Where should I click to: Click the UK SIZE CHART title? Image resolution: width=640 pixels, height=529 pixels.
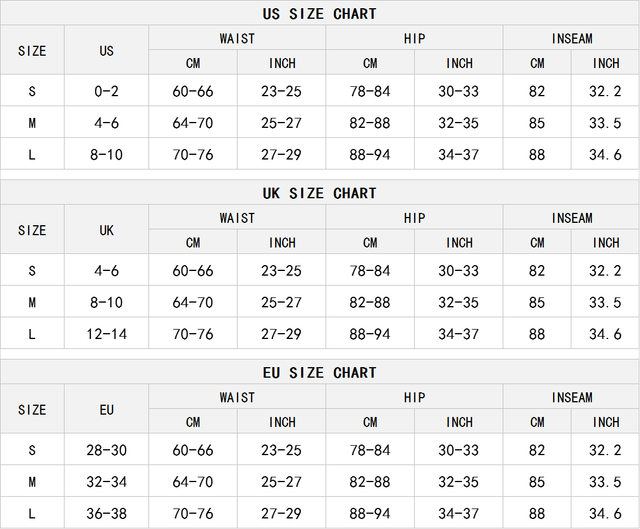320,193
